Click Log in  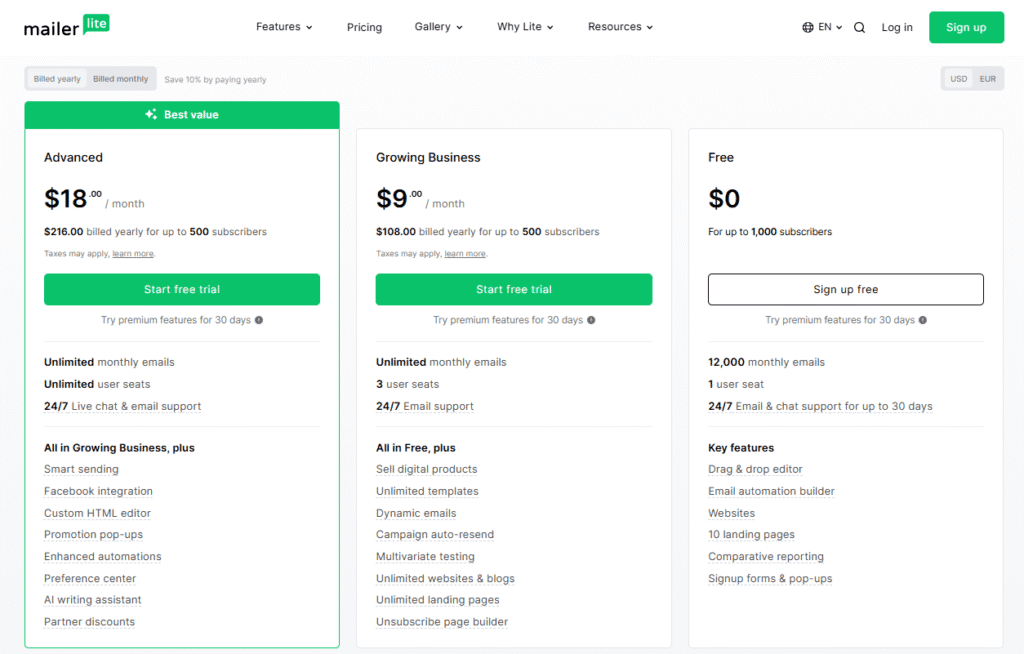click(897, 27)
